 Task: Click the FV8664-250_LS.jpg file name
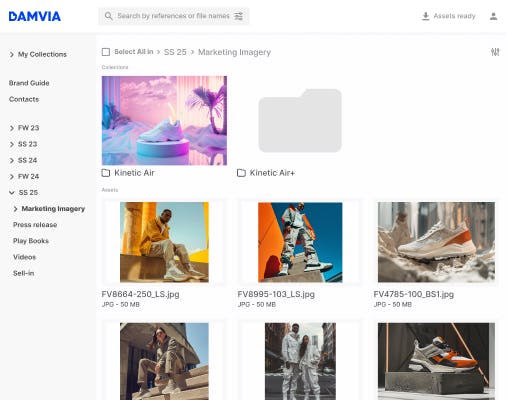[140, 294]
